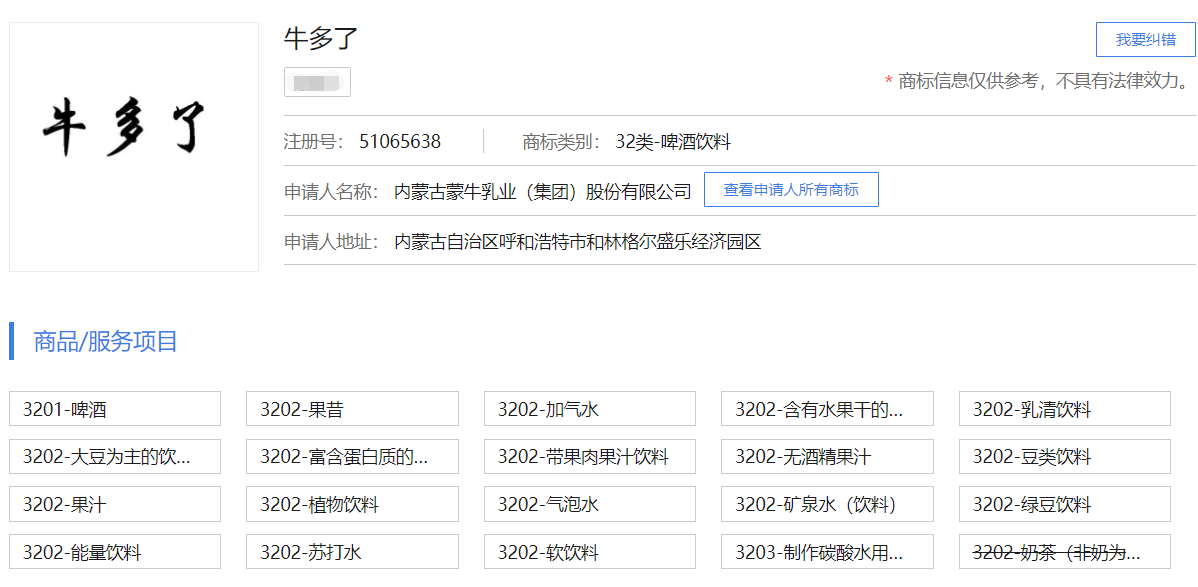Screen dimensions: 1198x587
Task: Click the blurred status tag below title
Action: tap(317, 82)
